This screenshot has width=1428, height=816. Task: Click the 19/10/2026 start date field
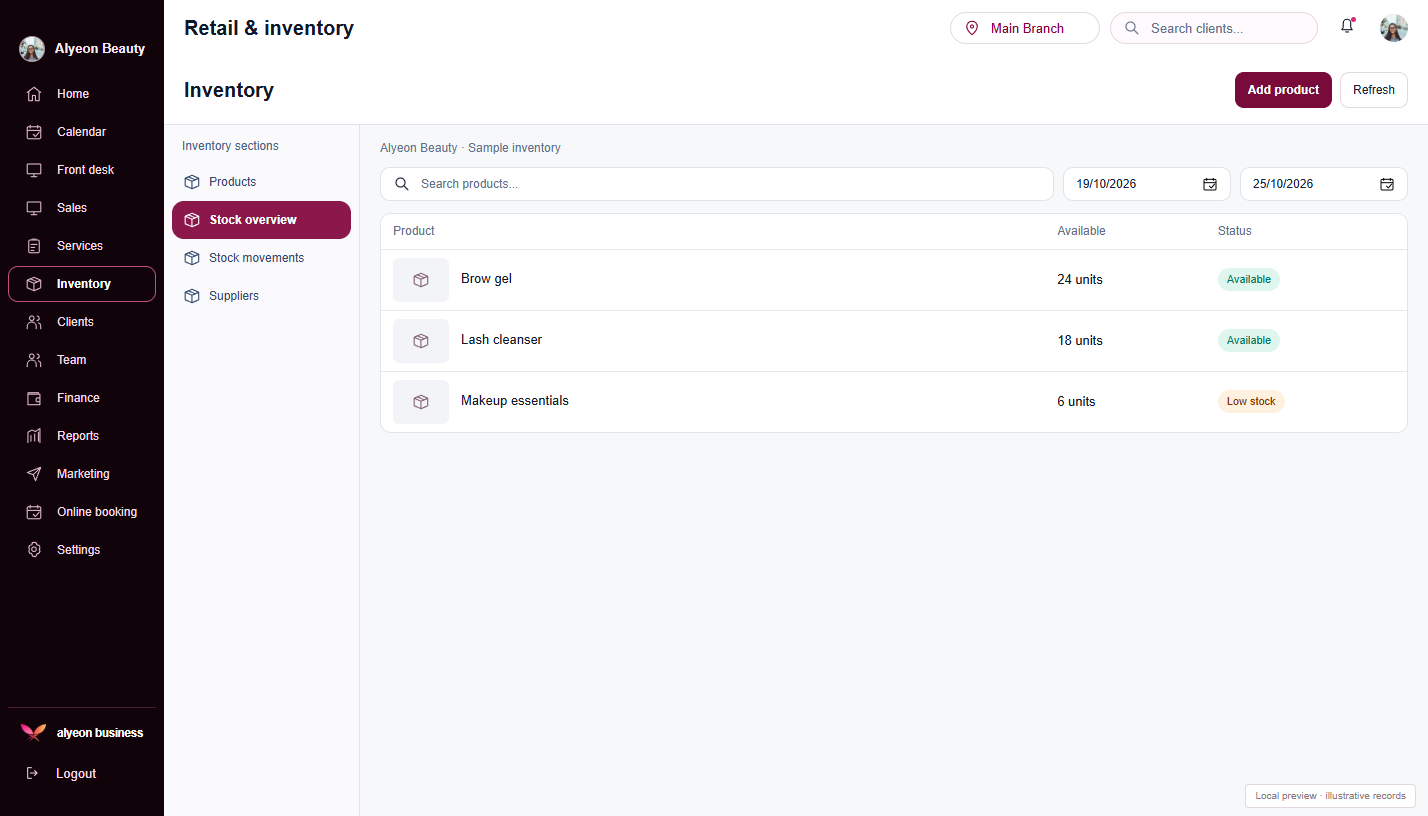point(1147,184)
